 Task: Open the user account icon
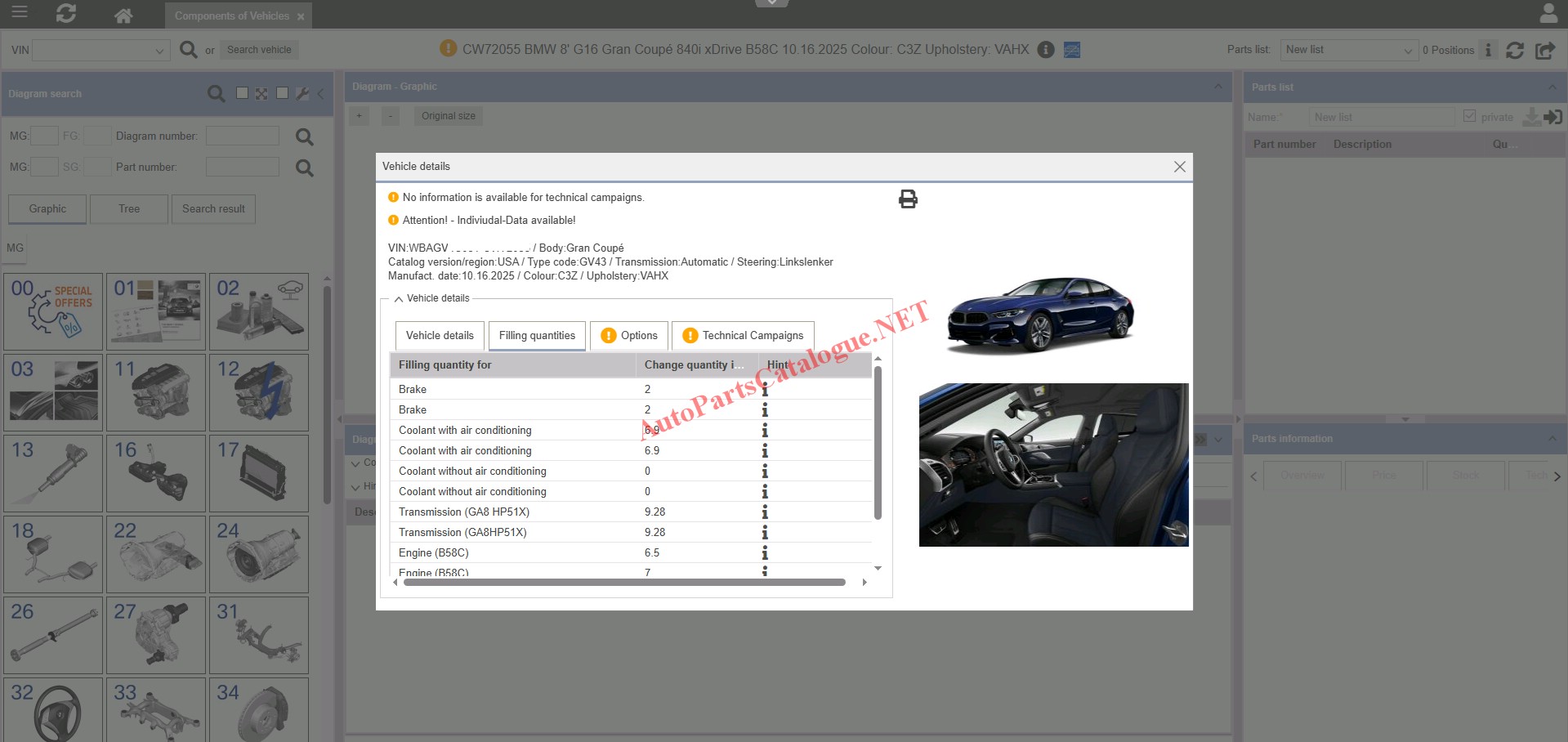1548,14
